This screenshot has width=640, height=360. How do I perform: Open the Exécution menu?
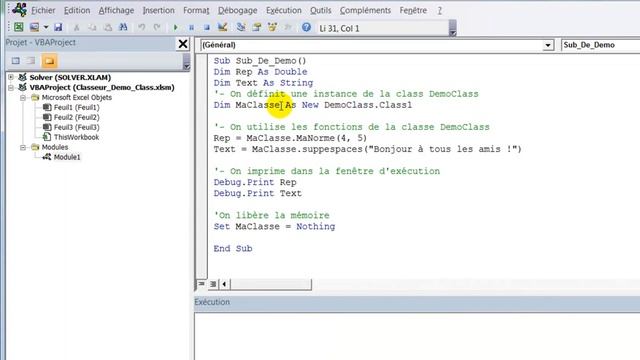[x=284, y=10]
